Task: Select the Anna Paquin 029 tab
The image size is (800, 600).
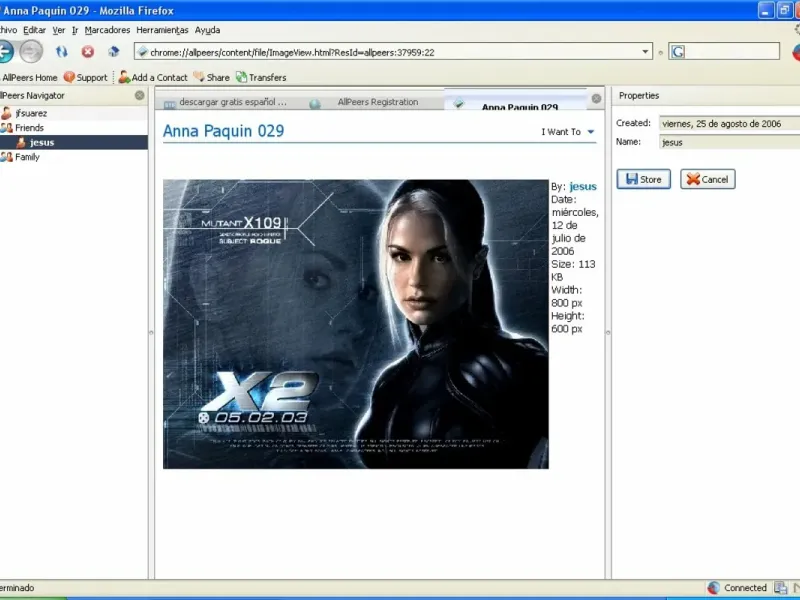Action: click(515, 101)
